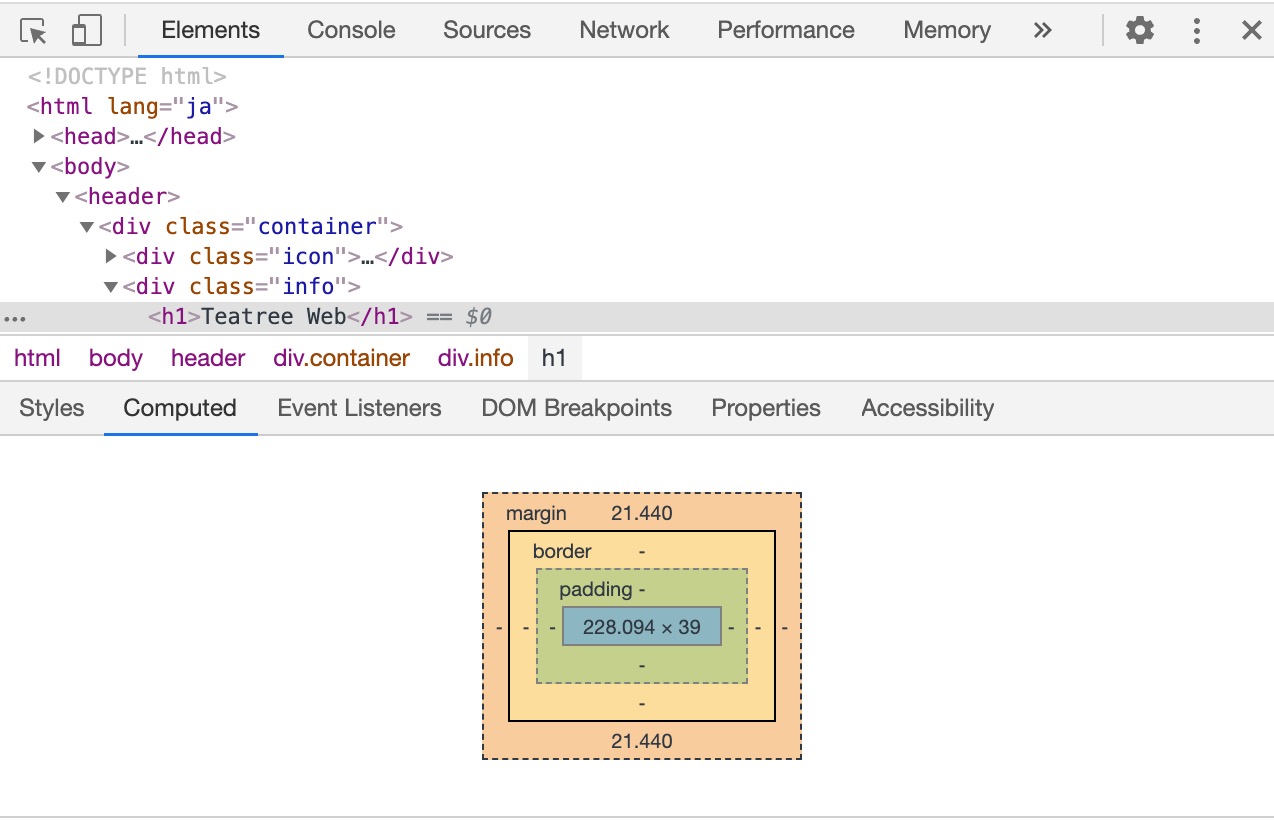Switch to the Console tab
The image size is (1274, 822).
[351, 31]
